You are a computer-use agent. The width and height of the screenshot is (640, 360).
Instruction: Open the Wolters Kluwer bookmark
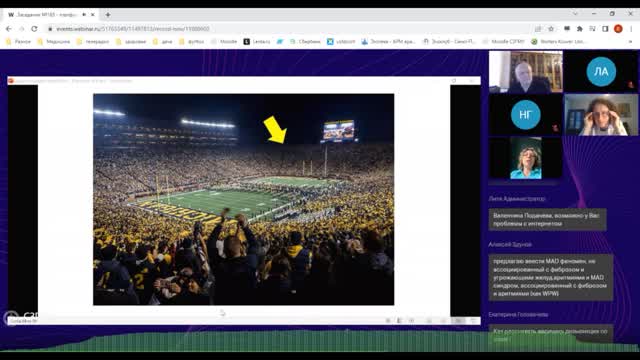559,41
